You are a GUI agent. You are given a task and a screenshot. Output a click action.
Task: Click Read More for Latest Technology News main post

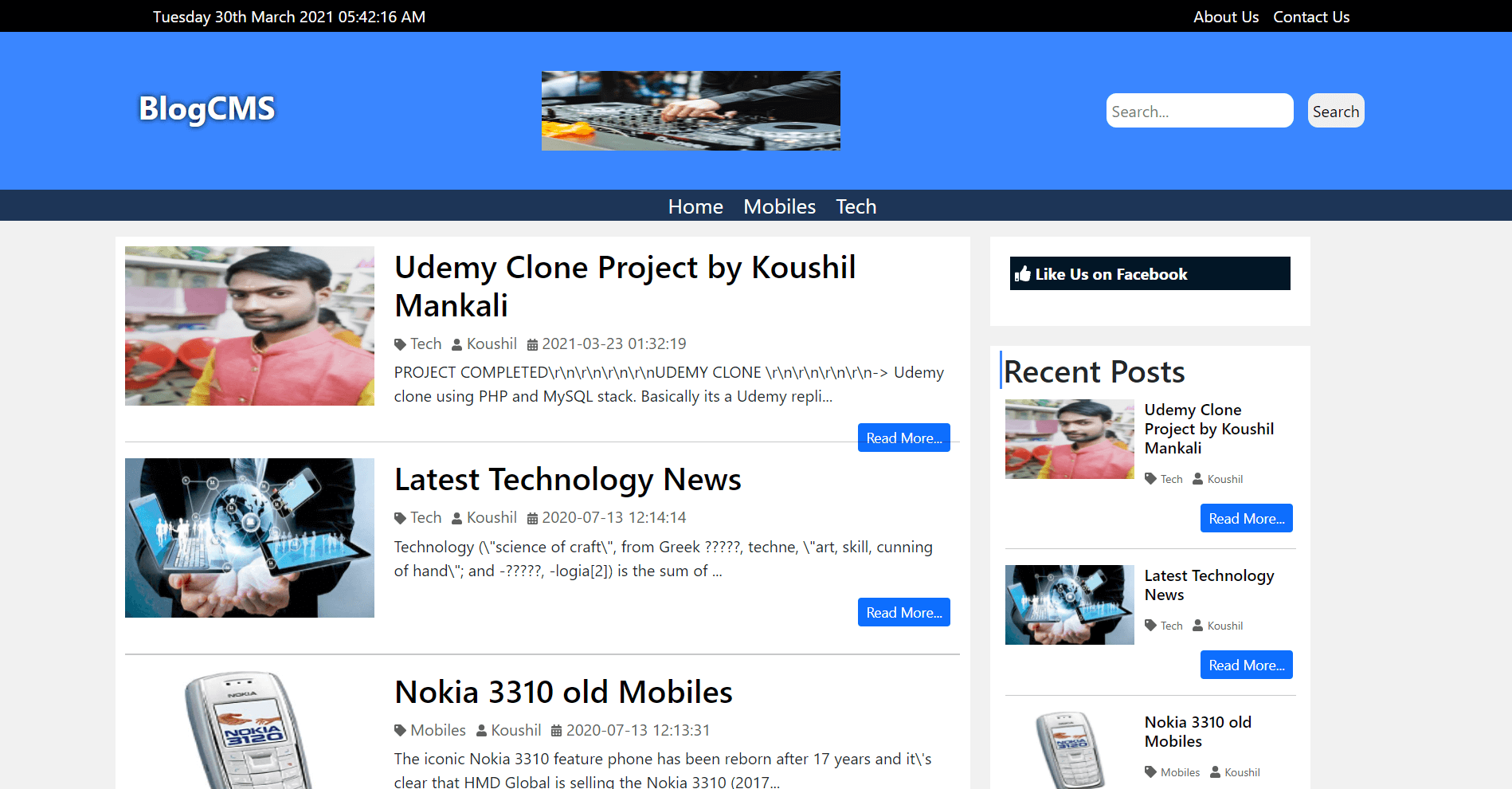coord(904,612)
